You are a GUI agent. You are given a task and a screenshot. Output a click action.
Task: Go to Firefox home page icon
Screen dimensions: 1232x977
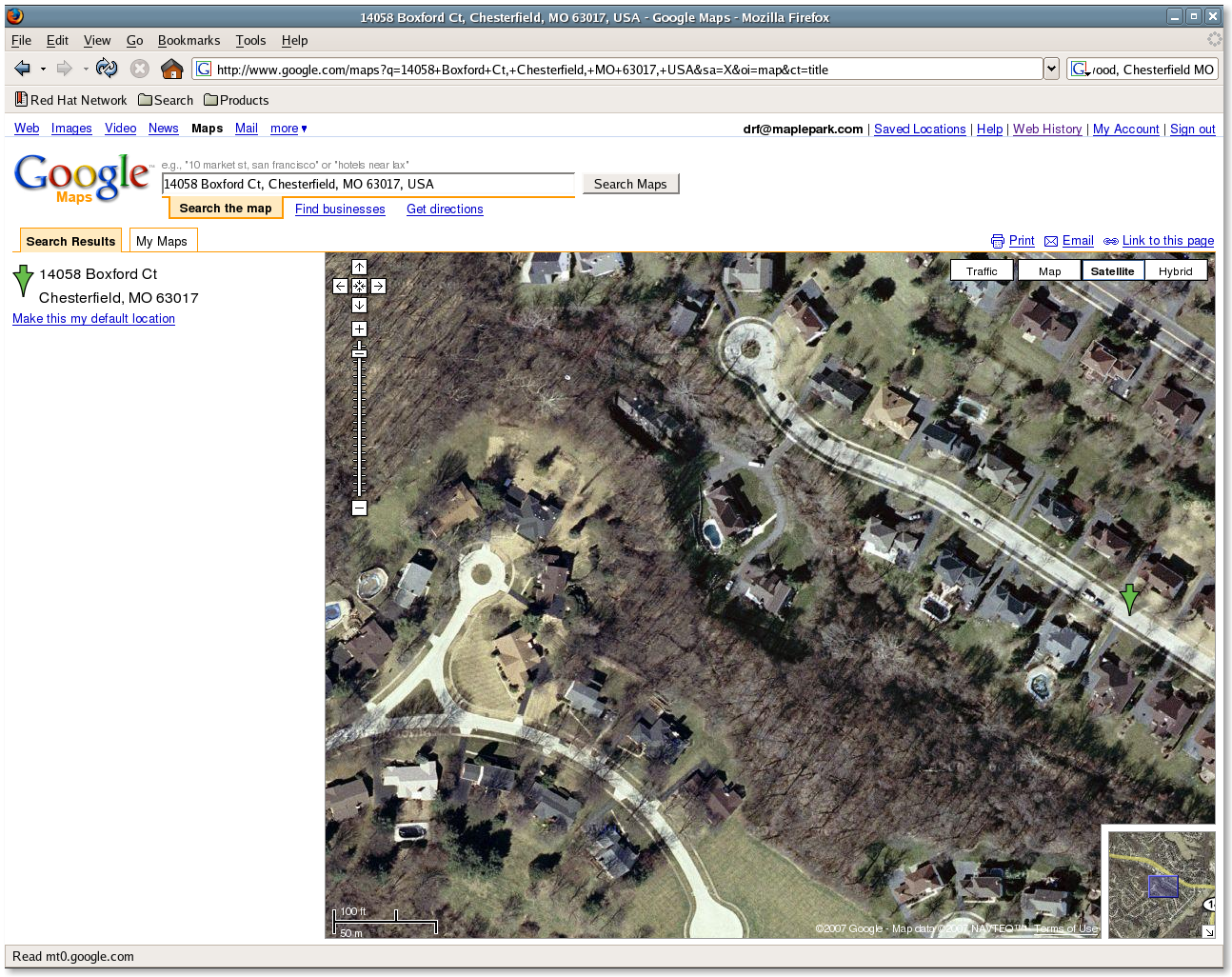coord(171,69)
